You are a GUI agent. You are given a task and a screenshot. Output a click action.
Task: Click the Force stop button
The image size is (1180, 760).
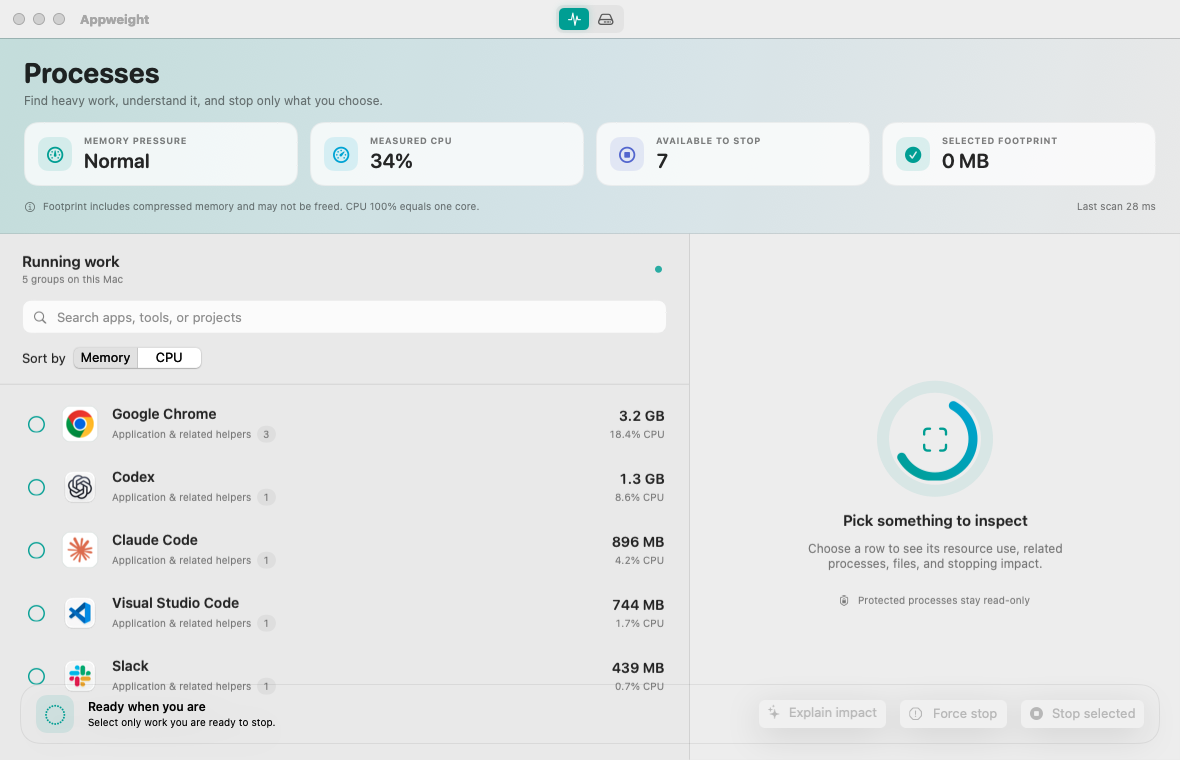pos(953,713)
